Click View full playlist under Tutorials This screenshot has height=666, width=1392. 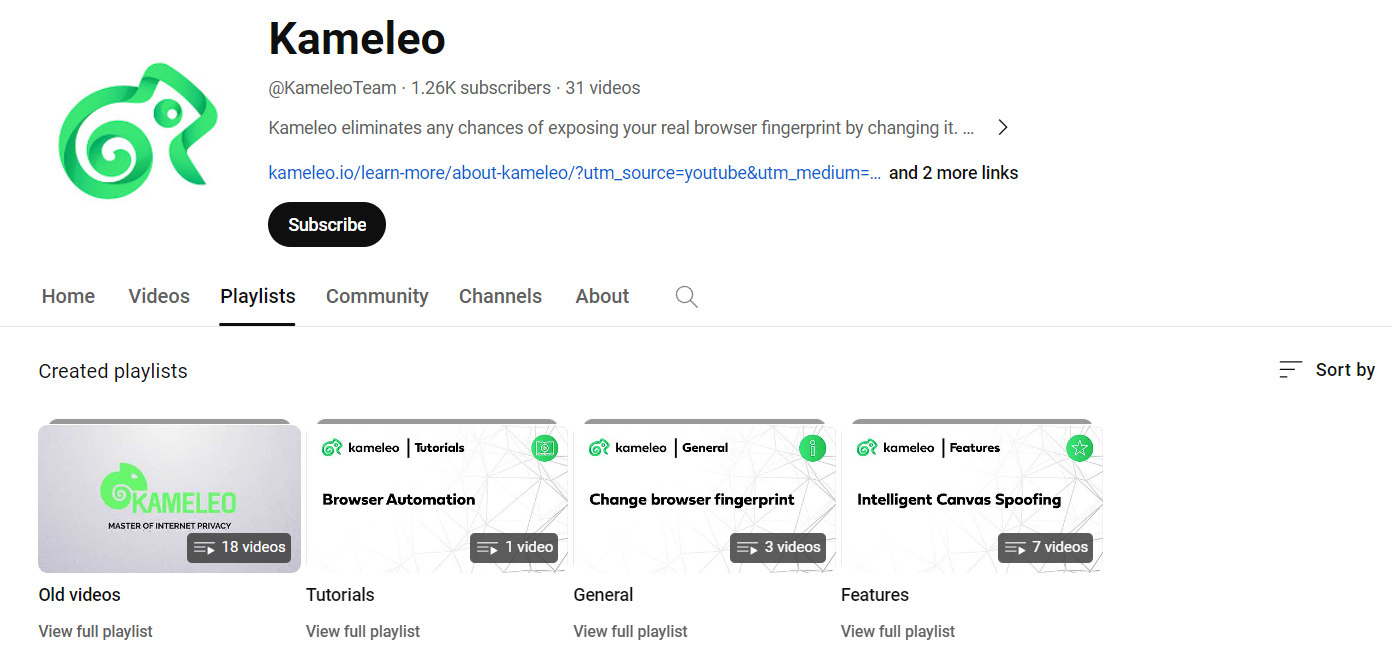point(363,631)
